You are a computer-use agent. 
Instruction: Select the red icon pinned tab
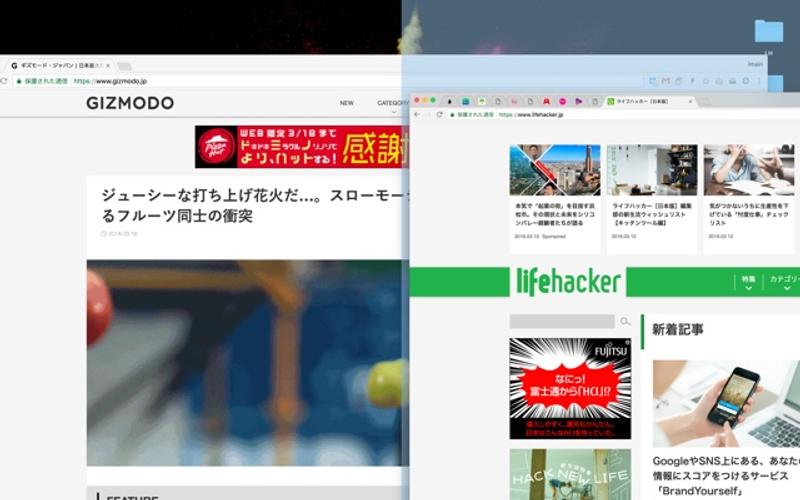546,102
